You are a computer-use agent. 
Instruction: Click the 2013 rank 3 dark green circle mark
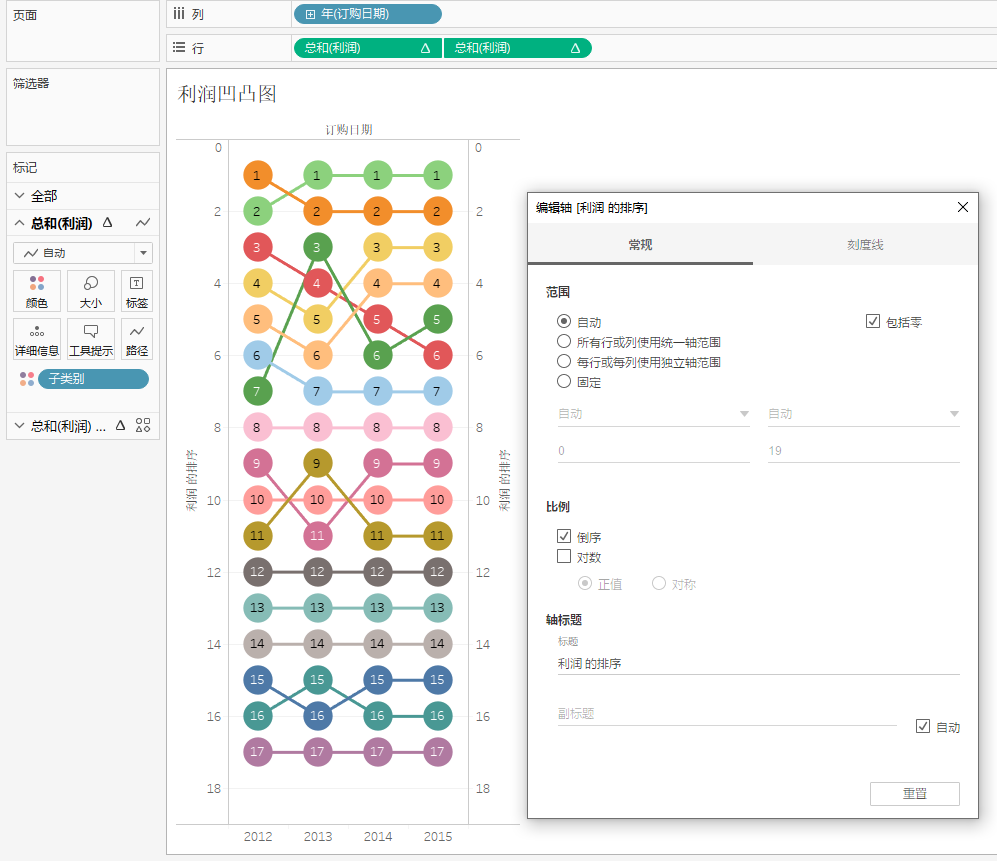317,247
